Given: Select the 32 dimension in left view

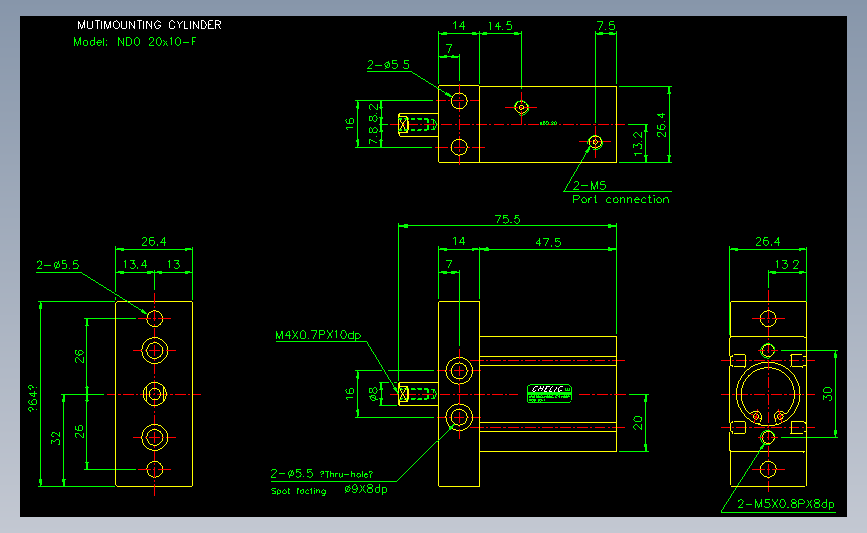Looking at the screenshot, I should point(56,439).
